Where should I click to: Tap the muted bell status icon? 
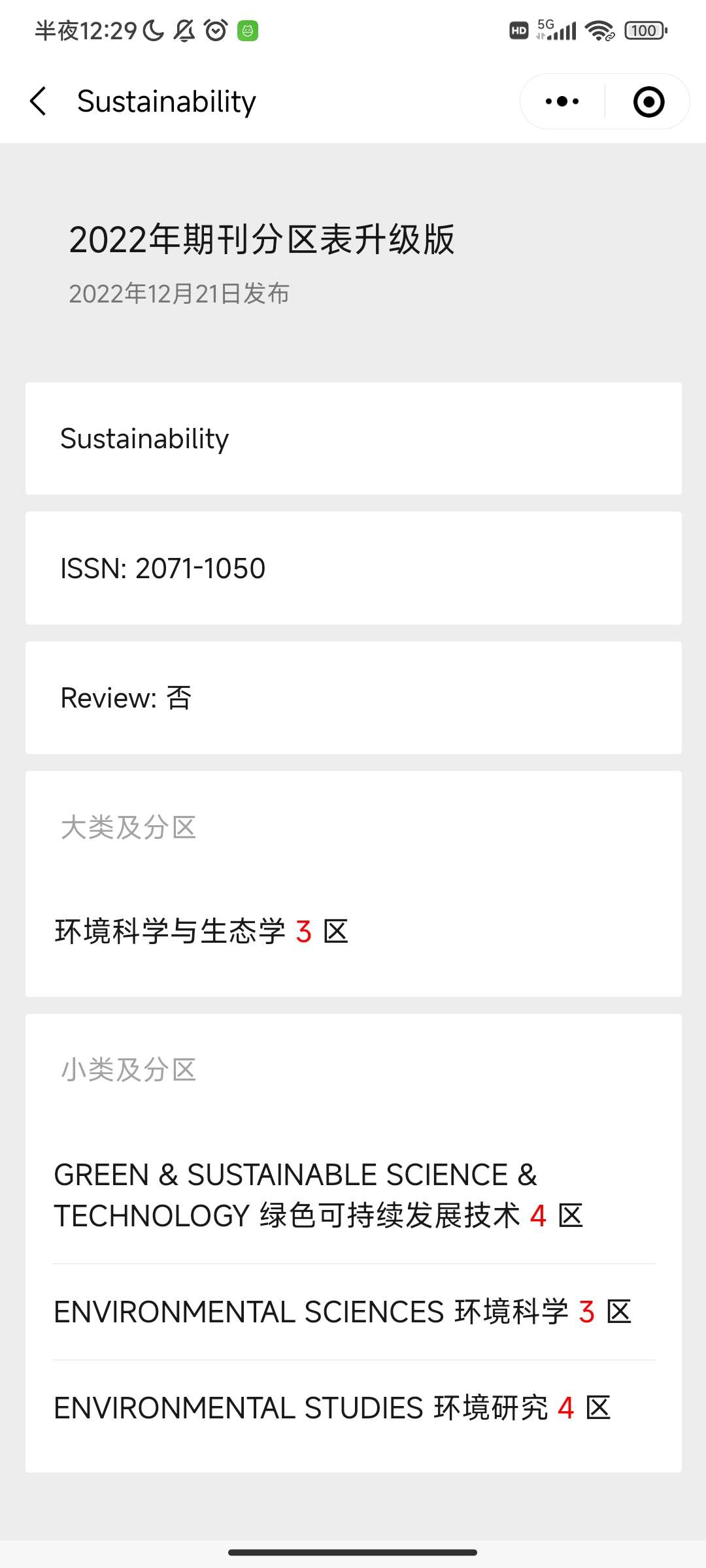pyautogui.click(x=184, y=31)
